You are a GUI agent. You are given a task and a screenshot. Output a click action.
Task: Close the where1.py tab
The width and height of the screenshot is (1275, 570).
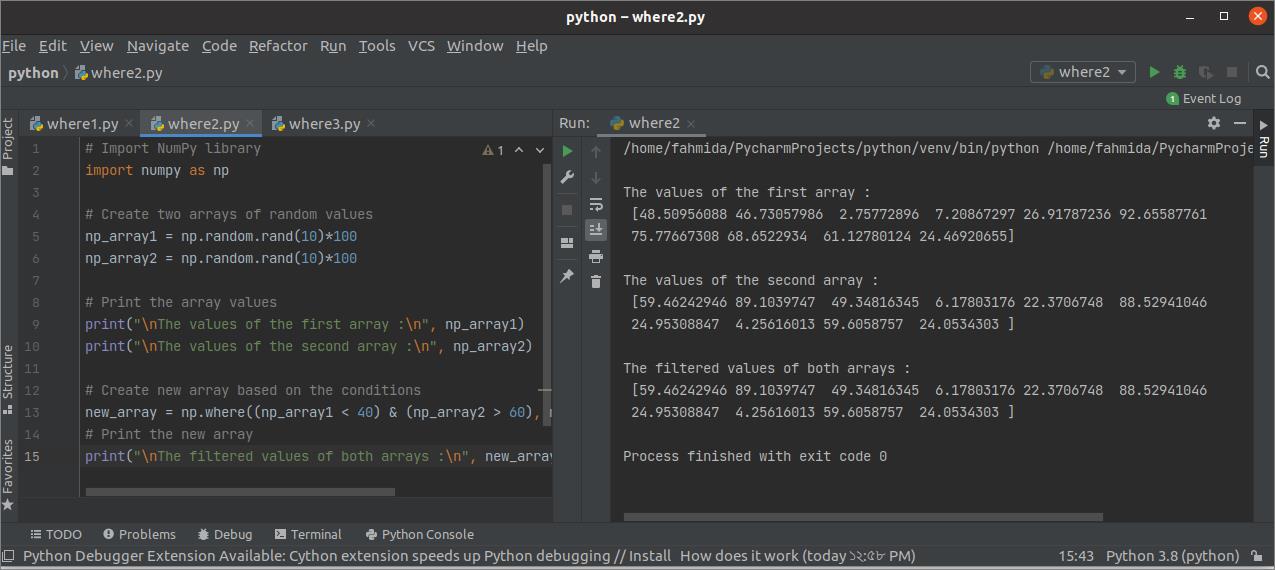130,124
